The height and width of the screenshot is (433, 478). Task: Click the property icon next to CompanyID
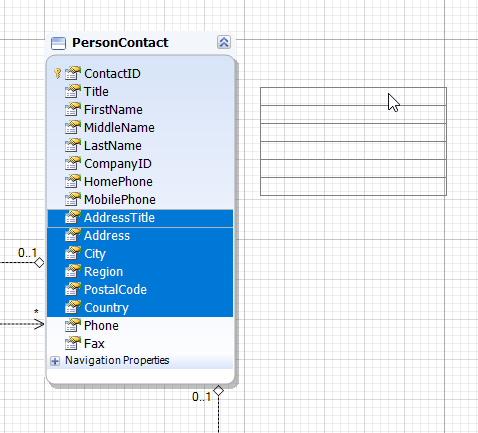pos(73,163)
